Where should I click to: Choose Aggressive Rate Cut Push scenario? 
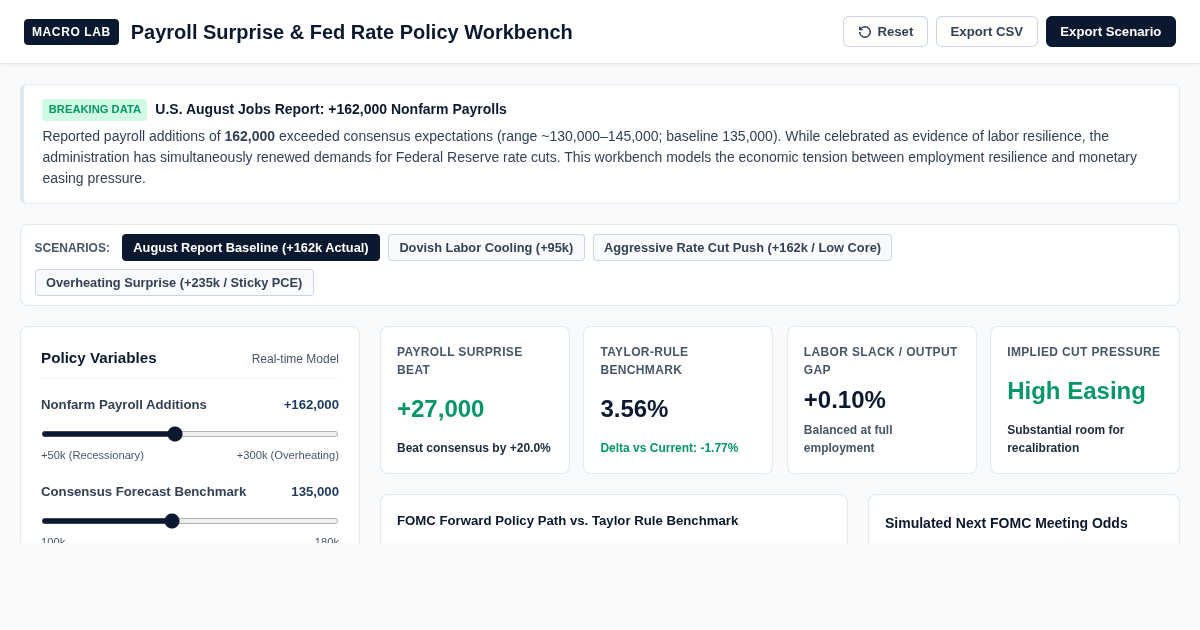742,248
